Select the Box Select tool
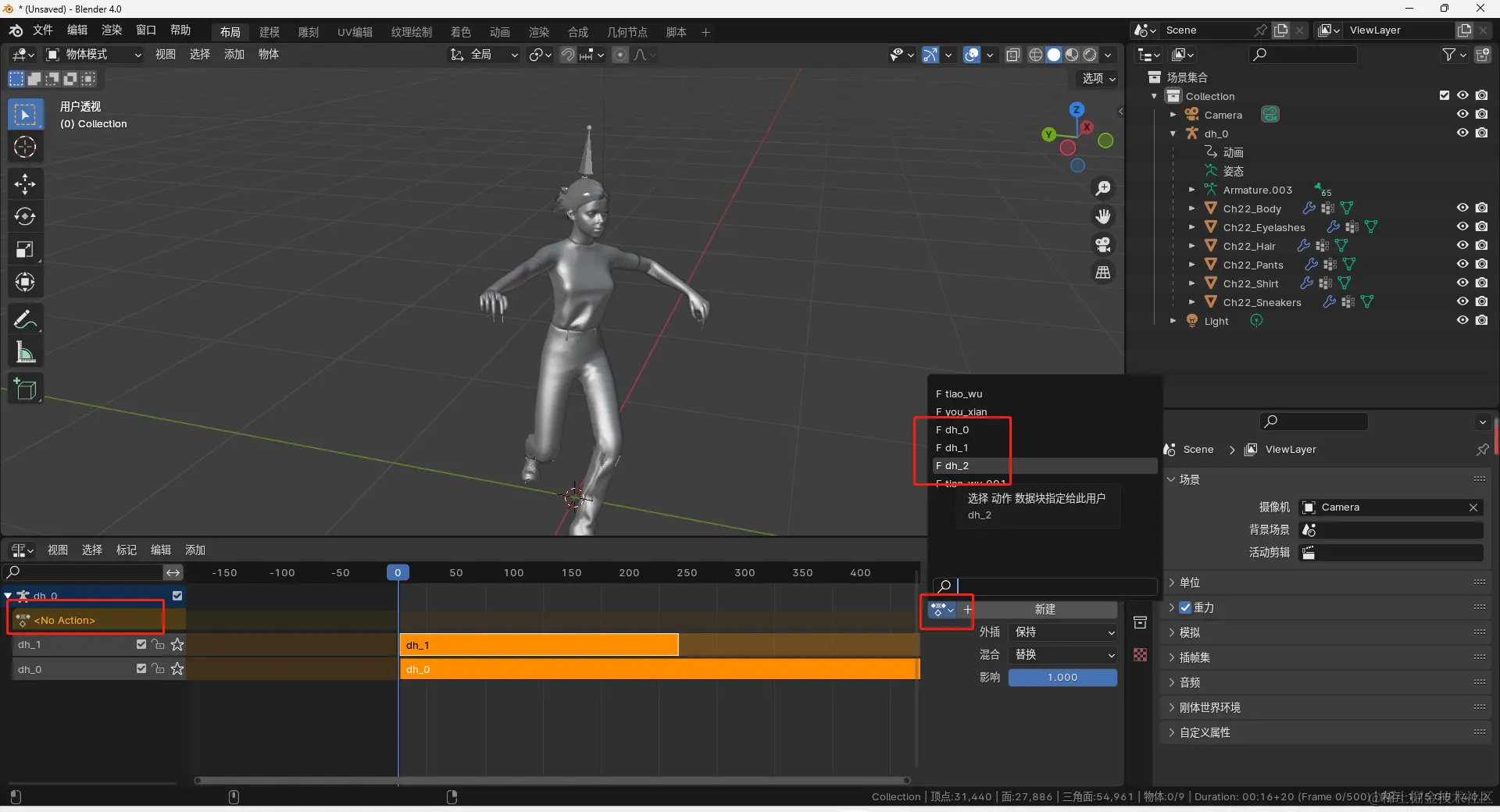Screen dimensions: 1500x812 click(25, 115)
